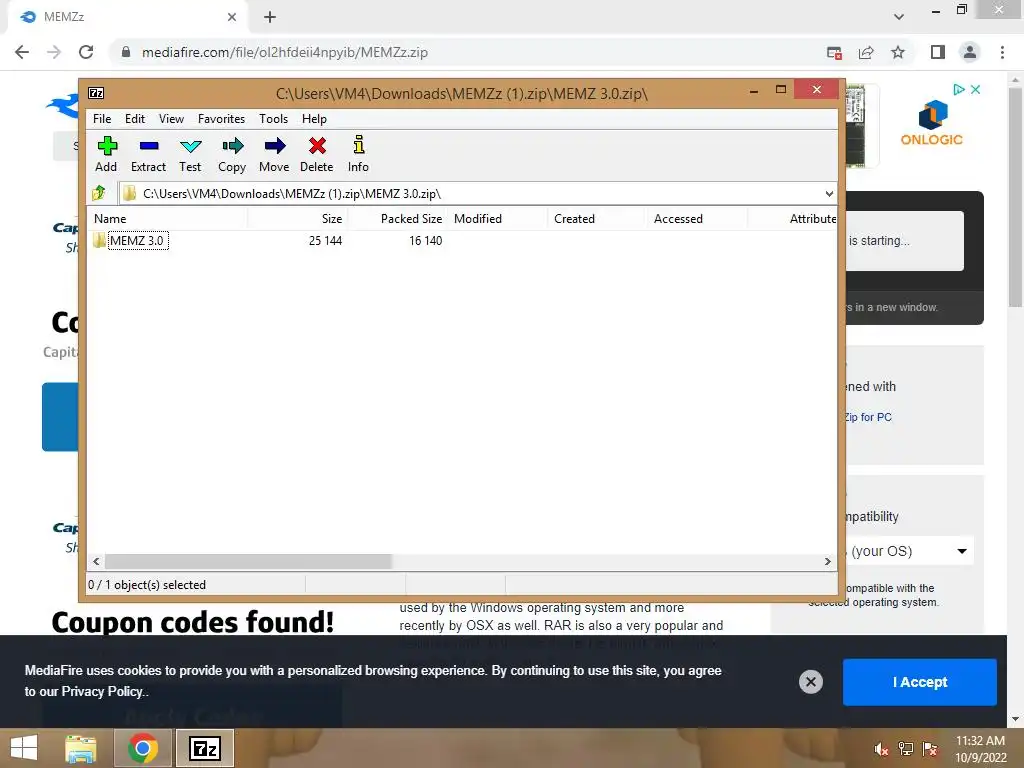Open Chrome side panel icon

(938, 52)
